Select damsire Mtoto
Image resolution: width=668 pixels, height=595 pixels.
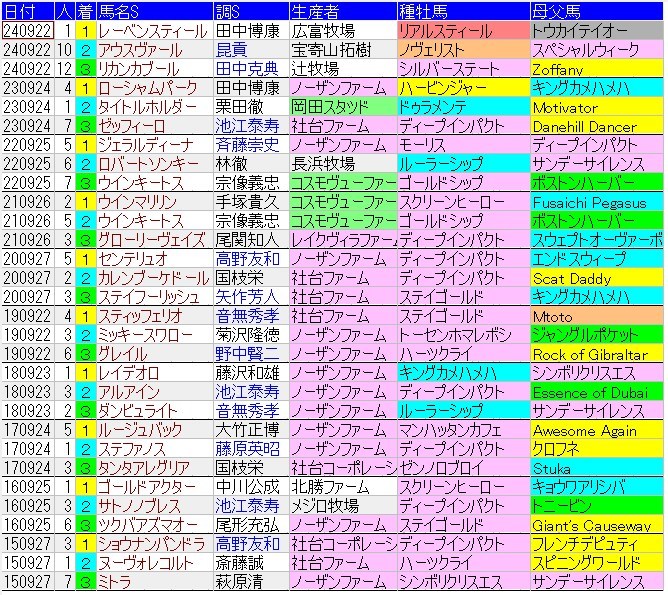(x=597, y=316)
